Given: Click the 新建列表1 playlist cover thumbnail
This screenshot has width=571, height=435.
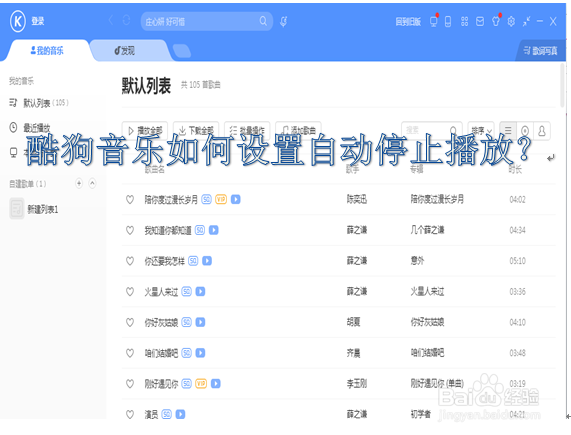Looking at the screenshot, I should (x=17, y=209).
